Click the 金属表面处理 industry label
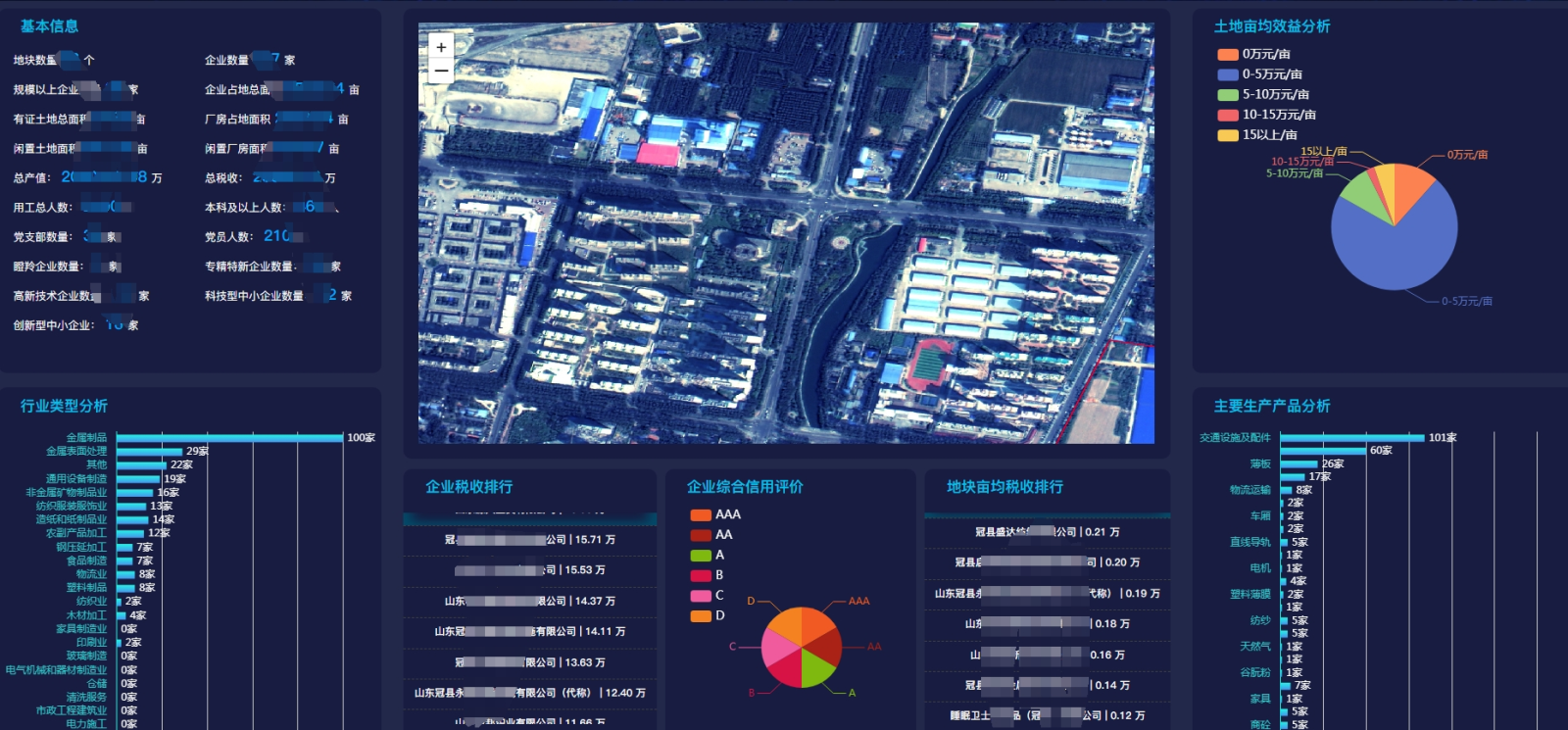The height and width of the screenshot is (730, 1568). (x=76, y=452)
